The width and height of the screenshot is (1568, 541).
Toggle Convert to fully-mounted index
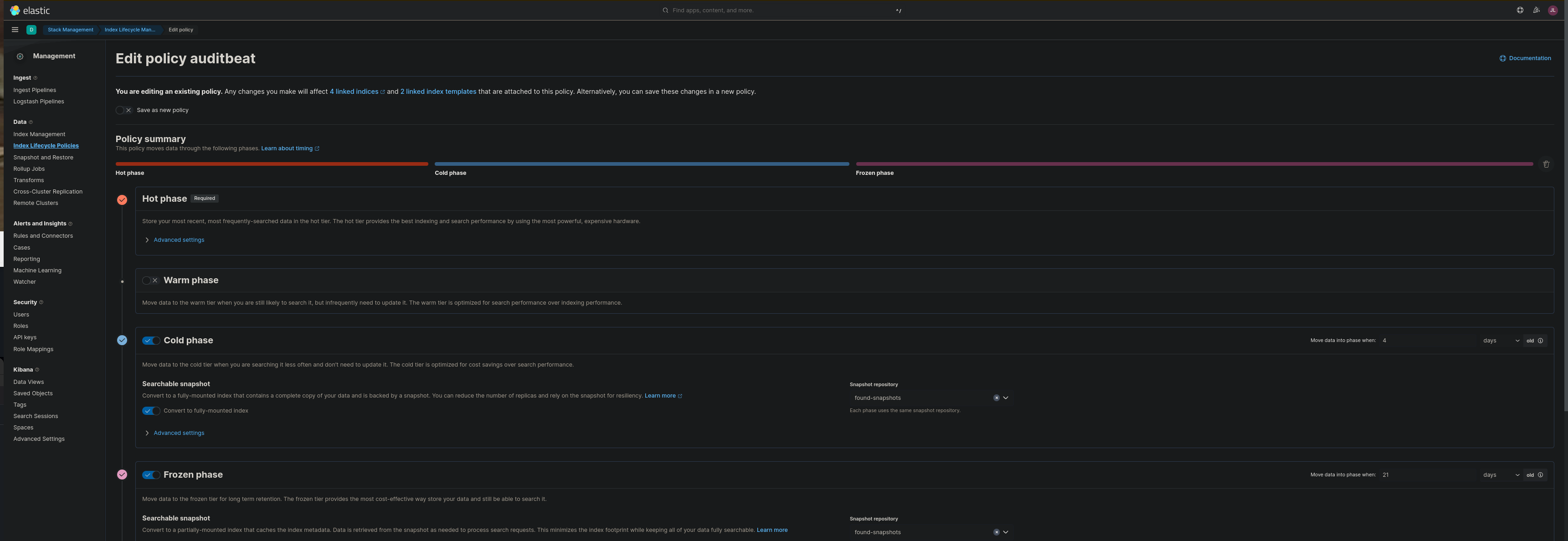(x=151, y=411)
